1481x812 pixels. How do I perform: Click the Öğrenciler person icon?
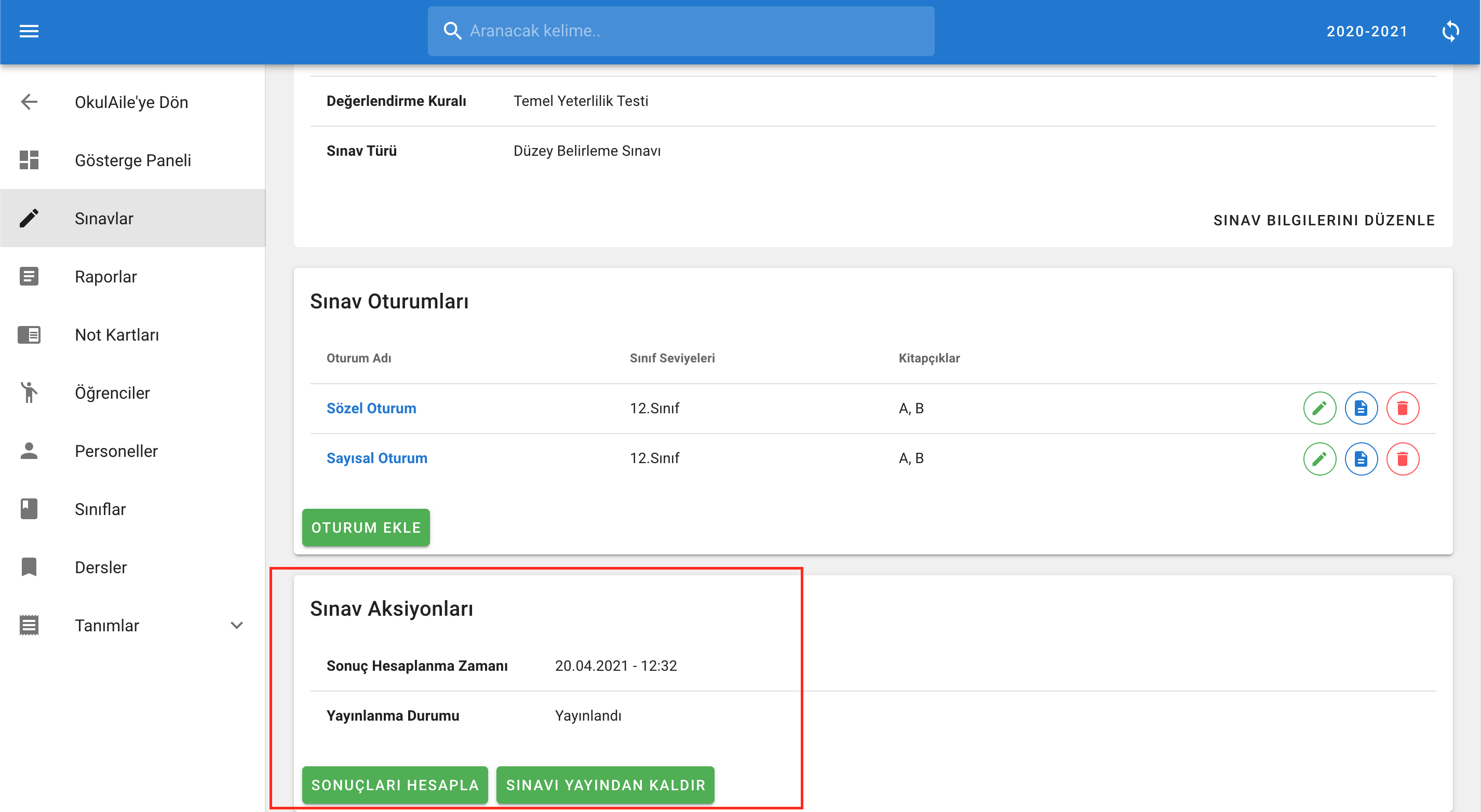pos(29,393)
